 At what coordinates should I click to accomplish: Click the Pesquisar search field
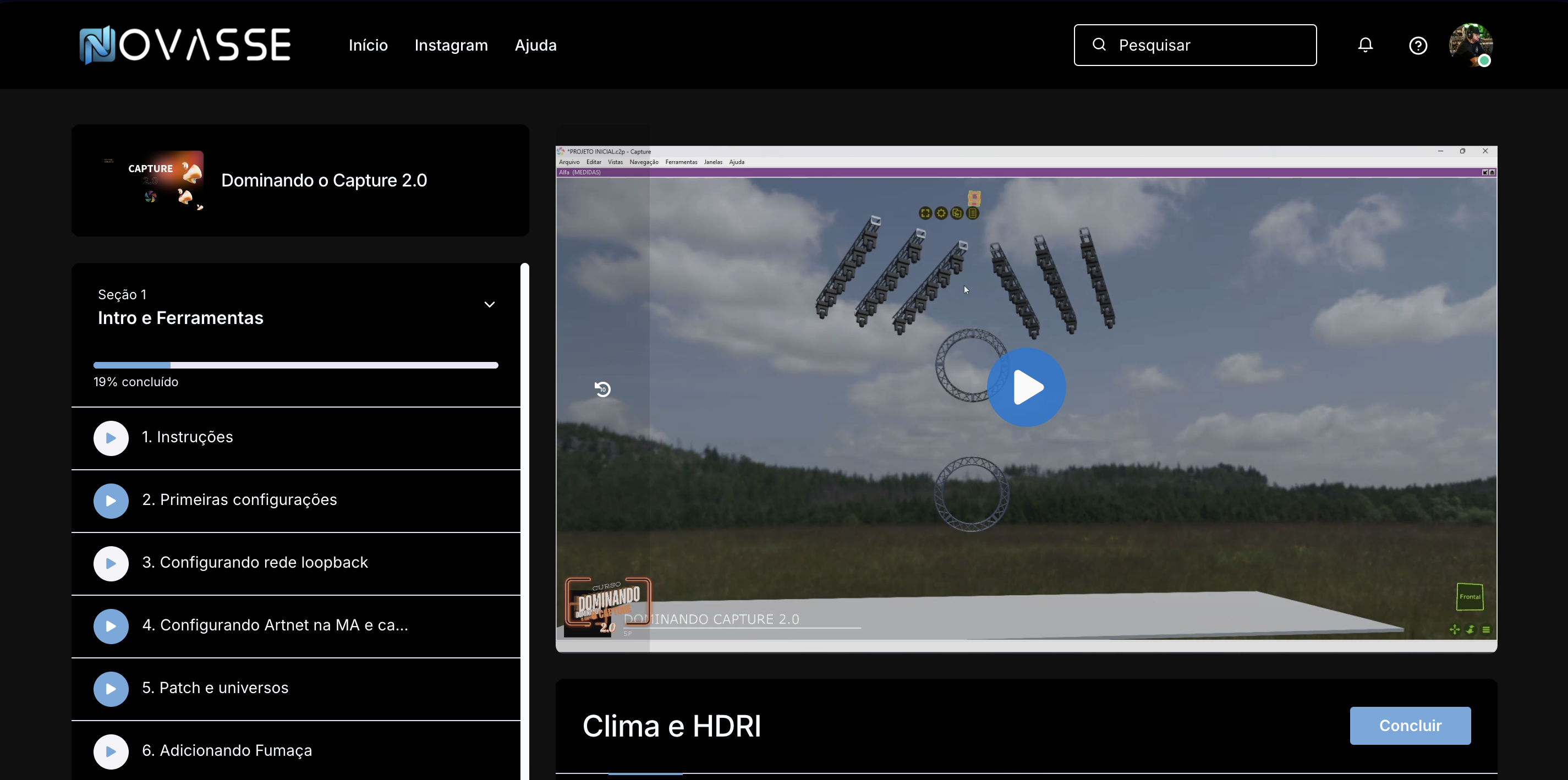coord(1195,45)
